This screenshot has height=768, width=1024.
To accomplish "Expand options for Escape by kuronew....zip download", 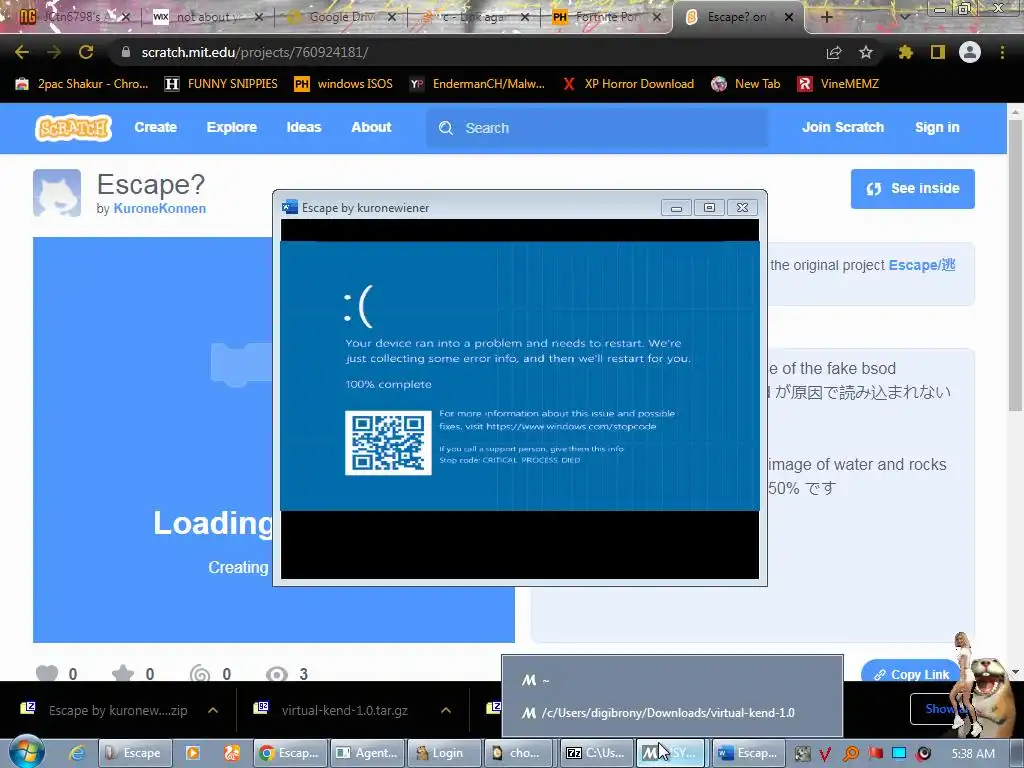I will 213,710.
